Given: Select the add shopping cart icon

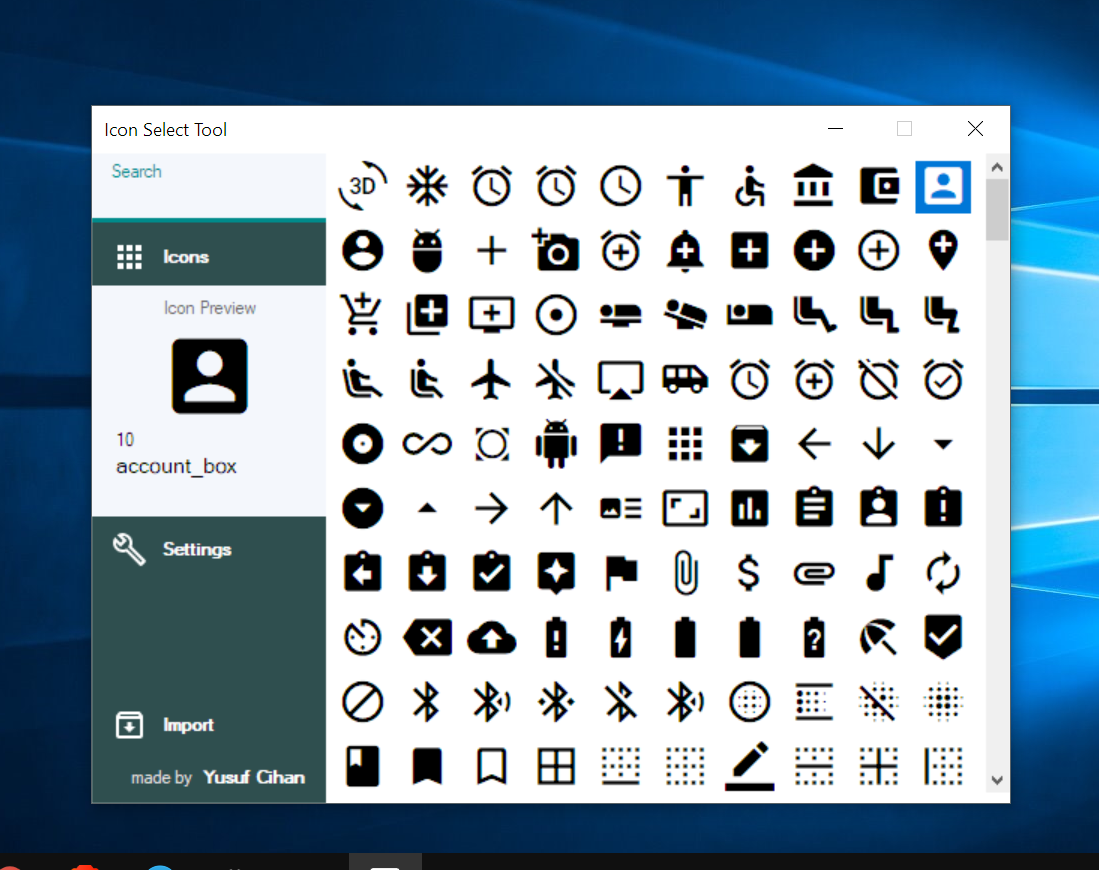Looking at the screenshot, I should click(x=362, y=315).
